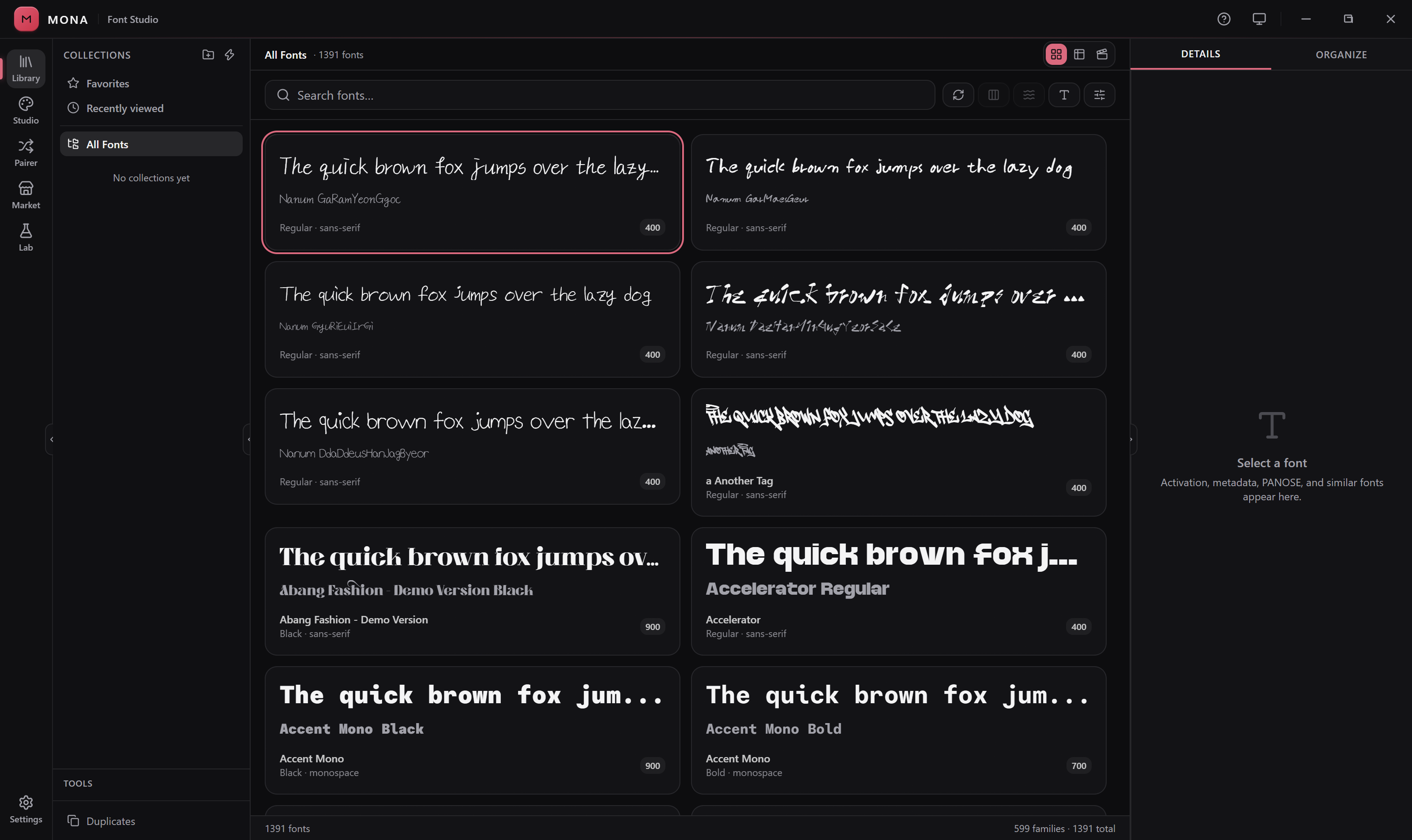Click the 900 weight badge on Abang Fashion
Image resolution: width=1412 pixels, height=840 pixels.
click(x=652, y=626)
